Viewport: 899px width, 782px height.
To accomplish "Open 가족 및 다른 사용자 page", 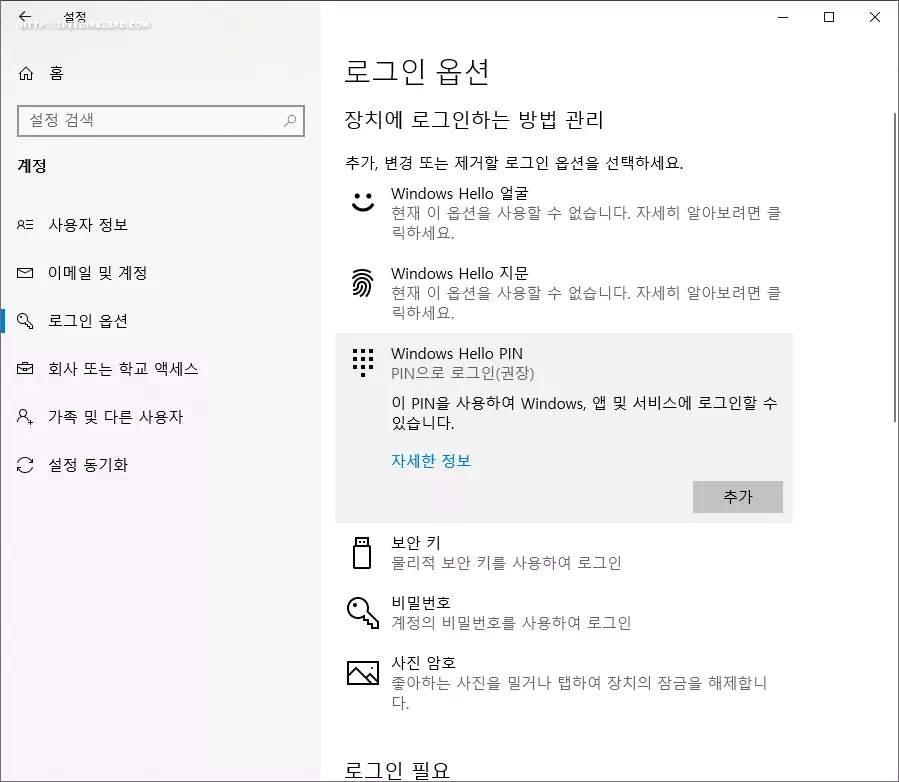I will pos(161,416).
